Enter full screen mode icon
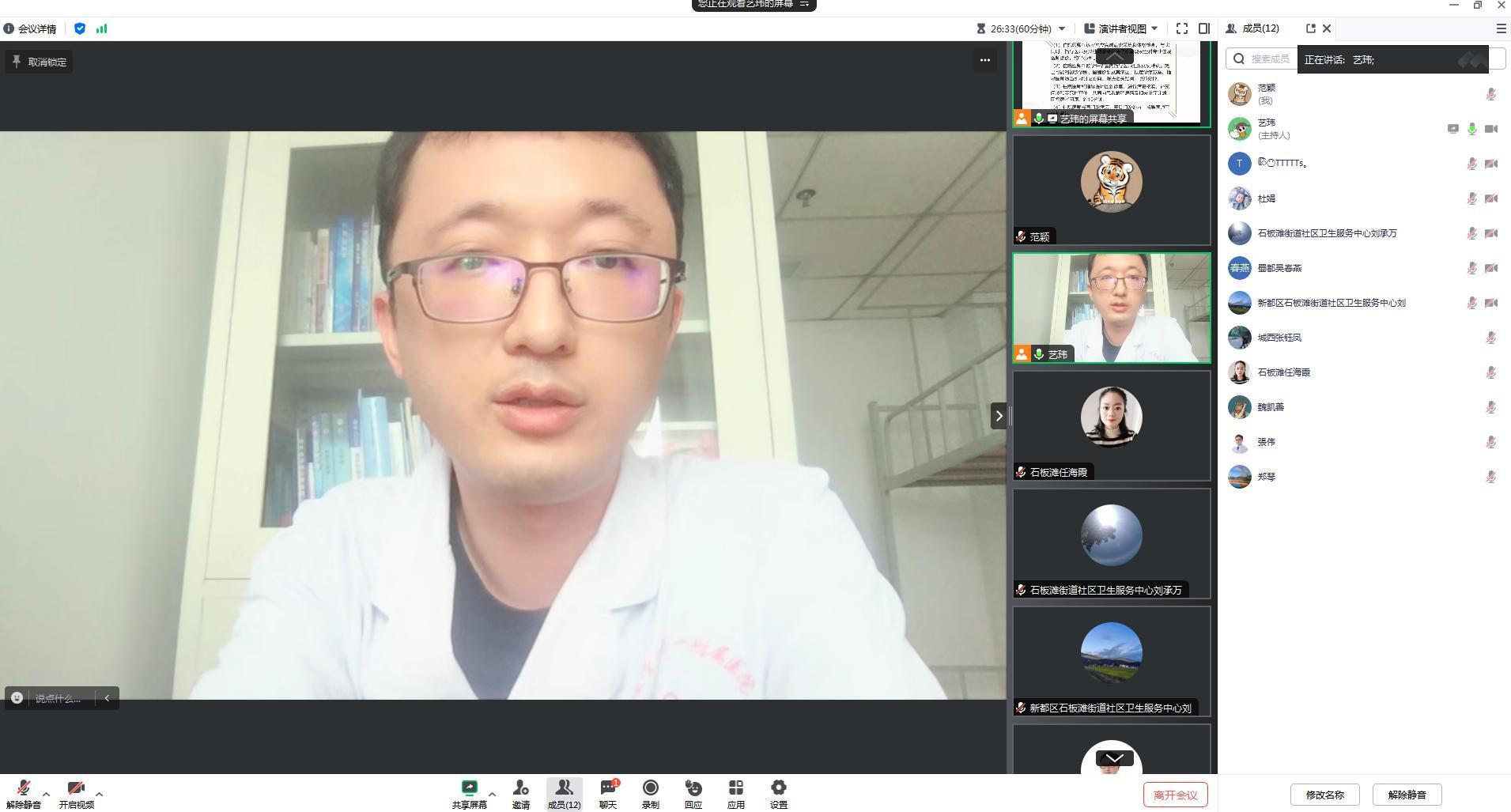Image resolution: width=1511 pixels, height=812 pixels. click(1181, 28)
